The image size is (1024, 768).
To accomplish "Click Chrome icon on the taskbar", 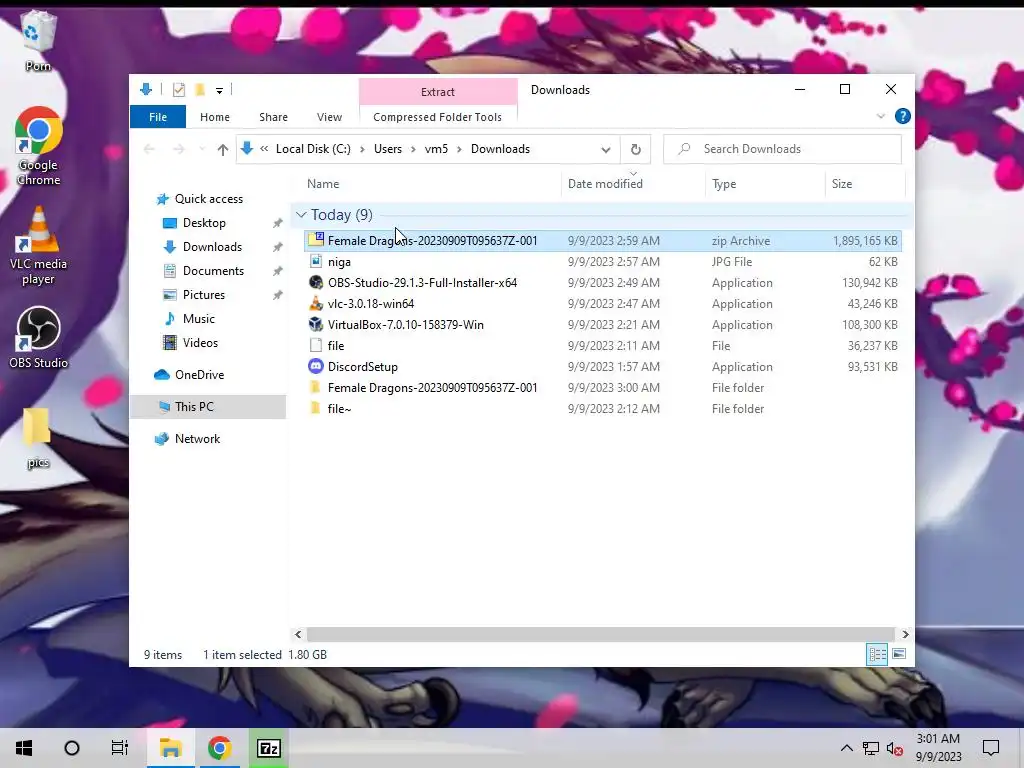I will (219, 748).
